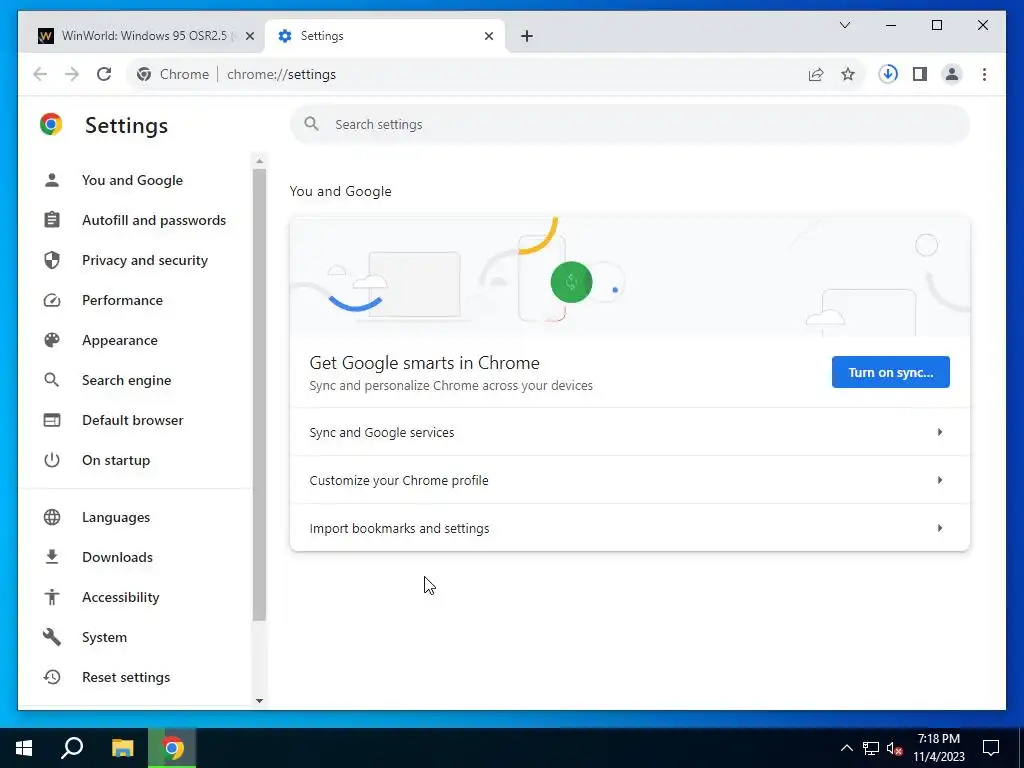Click the Autofill and passwords clipboard icon
This screenshot has width=1024, height=768.
coord(52,220)
